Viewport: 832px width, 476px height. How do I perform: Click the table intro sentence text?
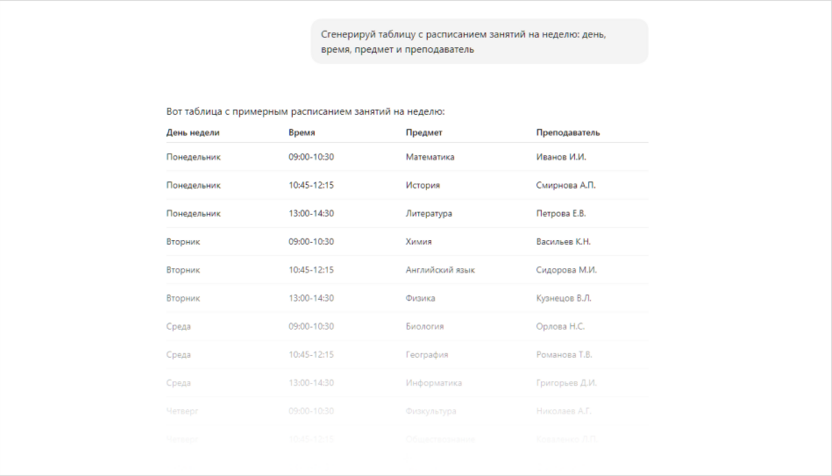click(305, 111)
